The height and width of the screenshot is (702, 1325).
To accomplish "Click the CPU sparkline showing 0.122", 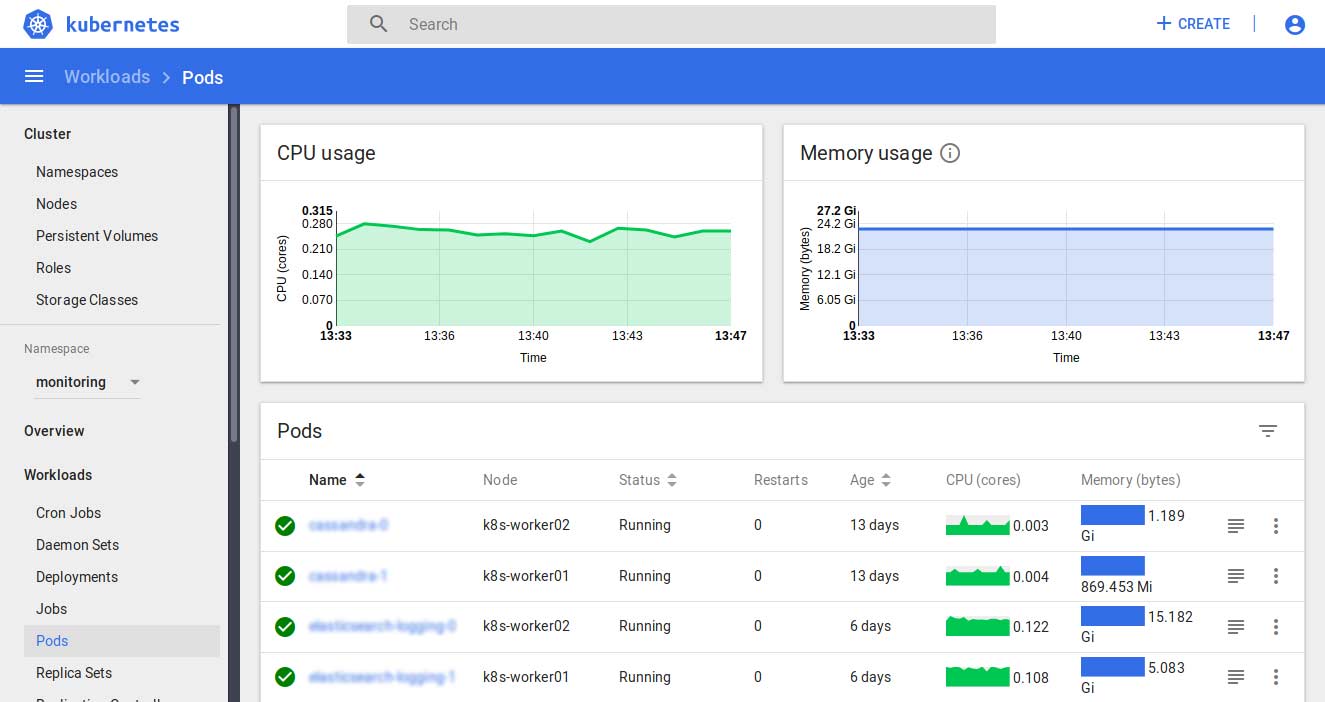I will click(977, 627).
